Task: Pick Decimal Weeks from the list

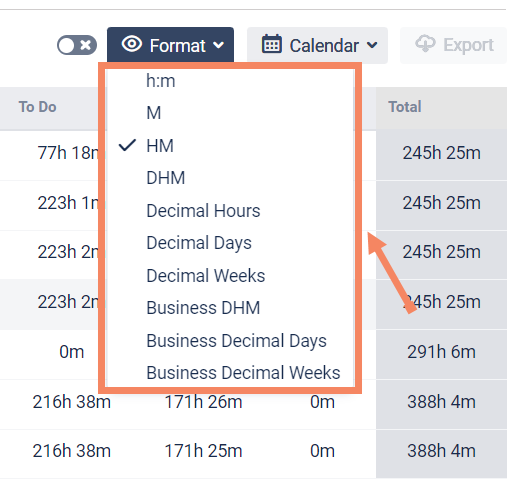Action: [206, 276]
